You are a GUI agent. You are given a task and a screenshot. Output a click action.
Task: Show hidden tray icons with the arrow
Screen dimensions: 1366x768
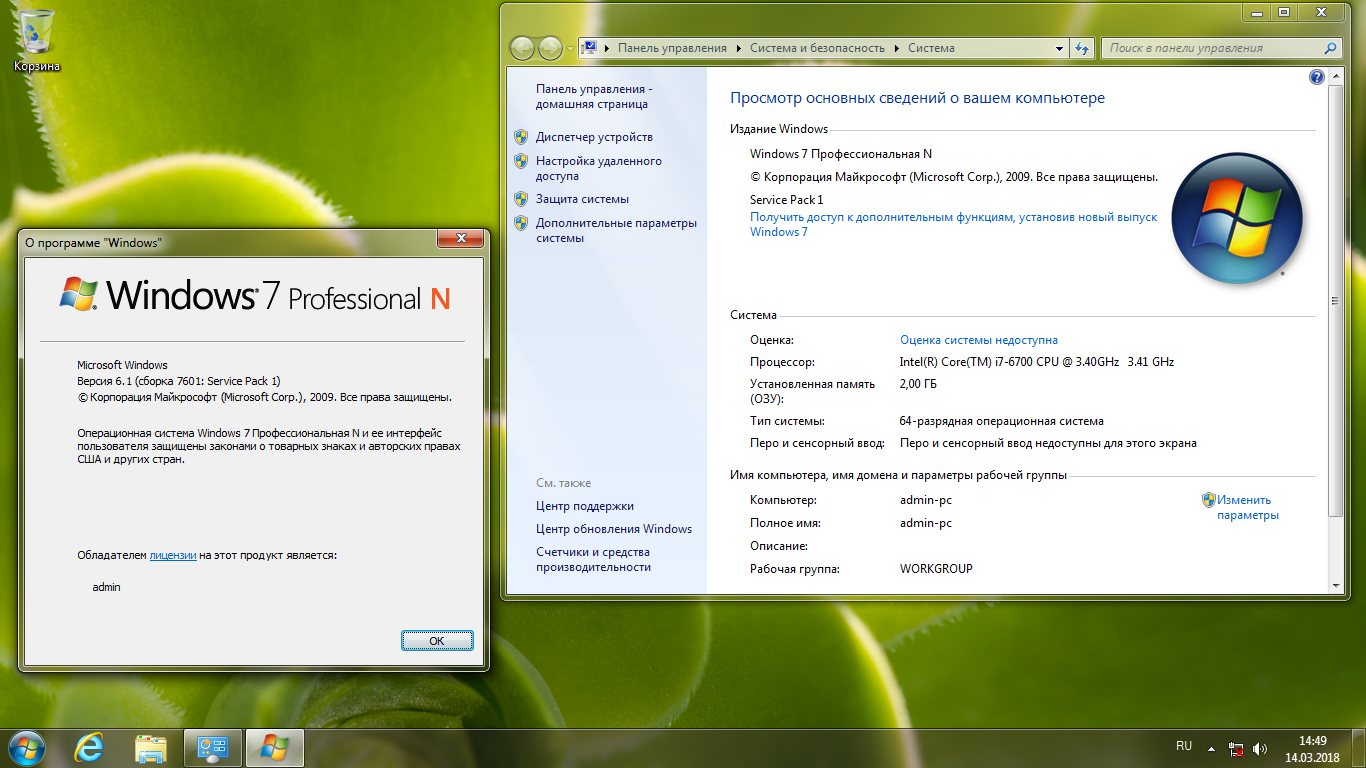click(1212, 748)
